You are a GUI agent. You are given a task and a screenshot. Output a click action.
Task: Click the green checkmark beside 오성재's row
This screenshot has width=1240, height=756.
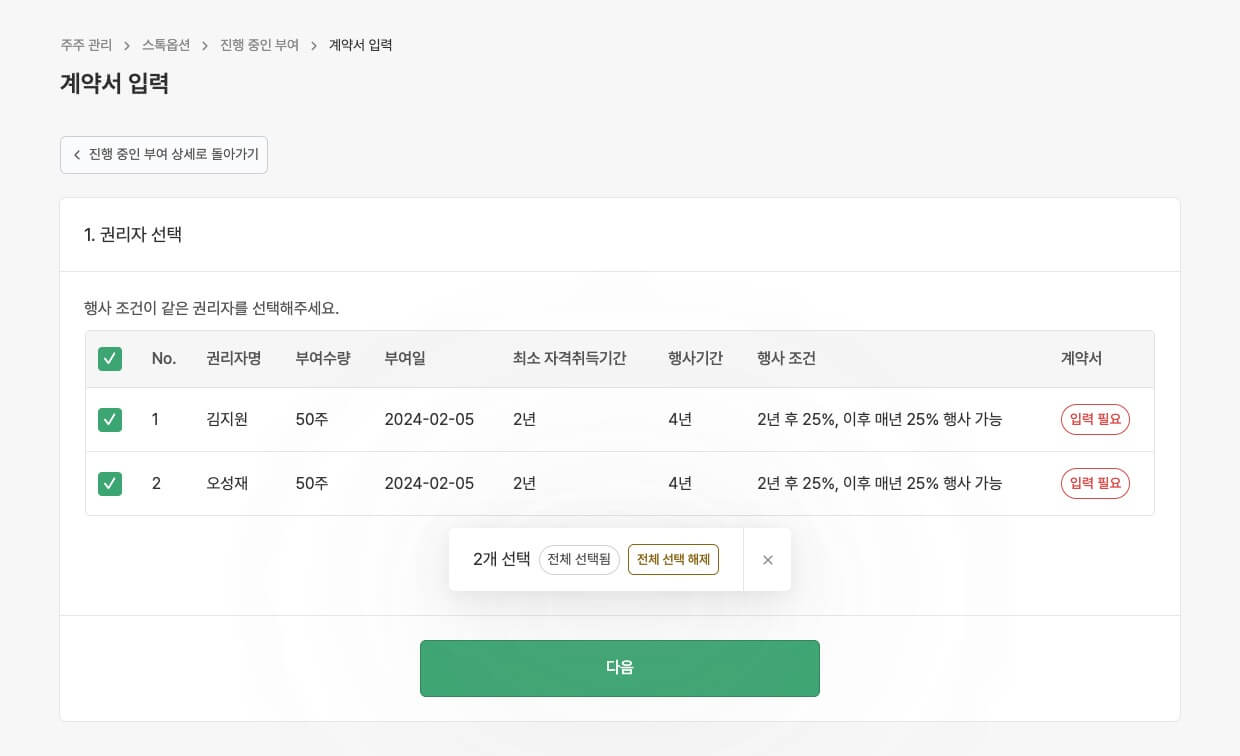coord(110,483)
